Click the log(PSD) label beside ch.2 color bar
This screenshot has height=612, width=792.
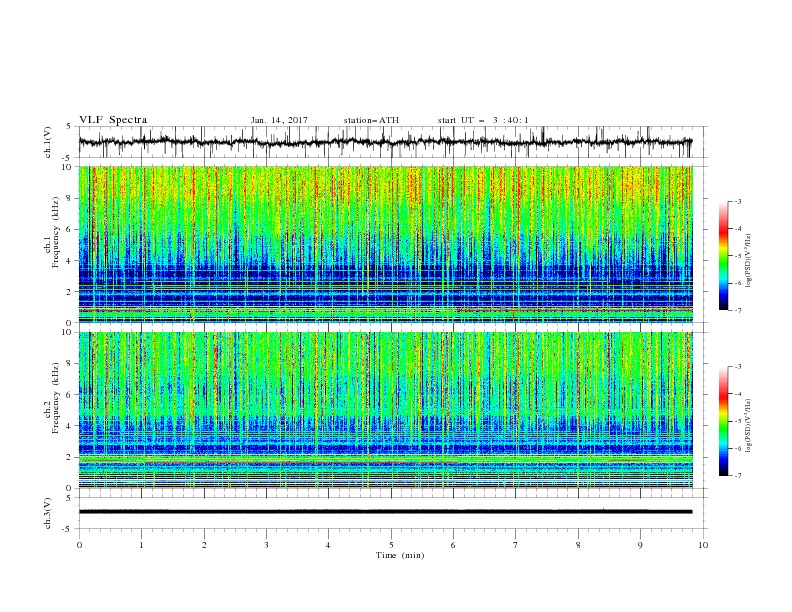pyautogui.click(x=748, y=426)
